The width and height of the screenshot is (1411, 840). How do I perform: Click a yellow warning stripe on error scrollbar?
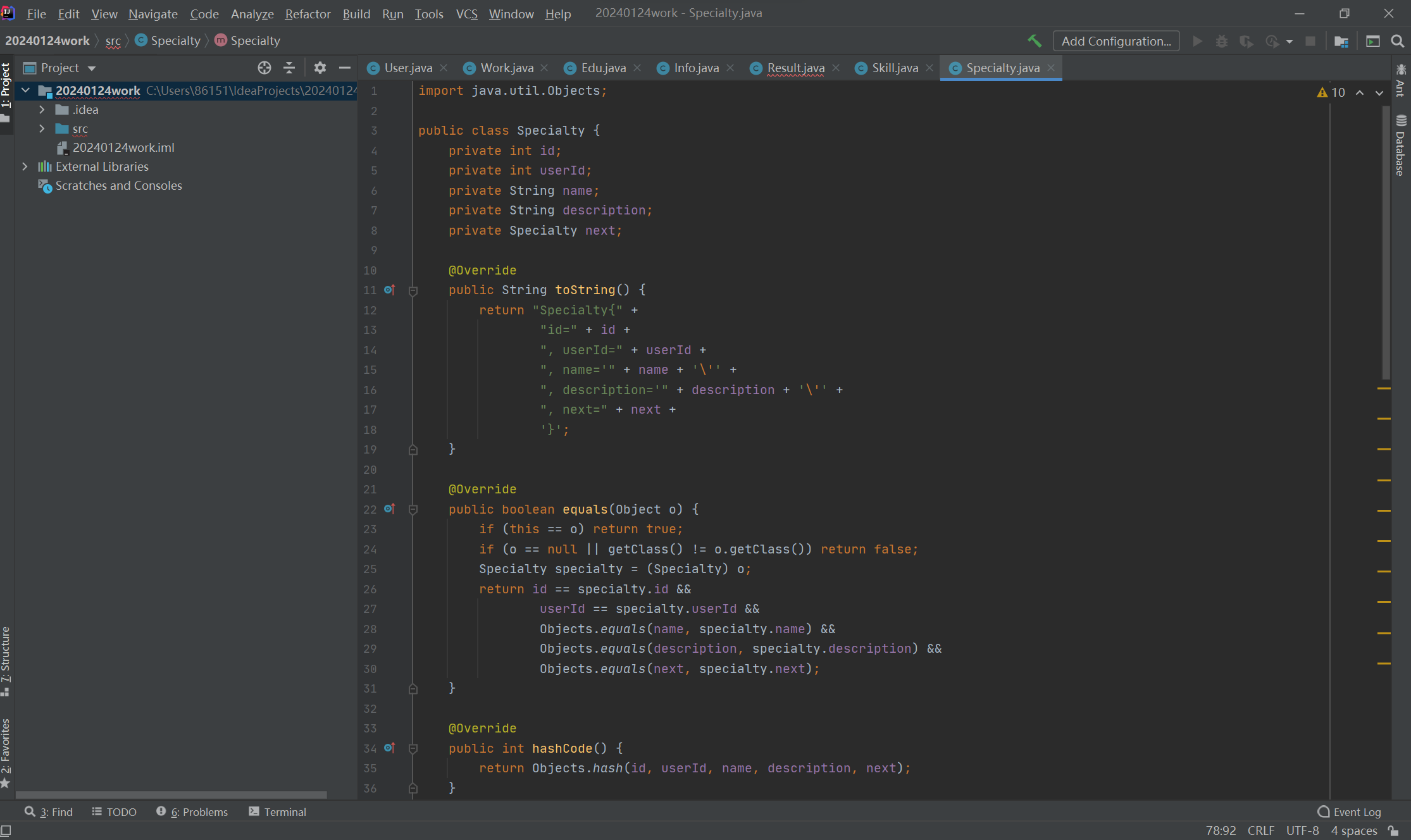tap(1384, 388)
